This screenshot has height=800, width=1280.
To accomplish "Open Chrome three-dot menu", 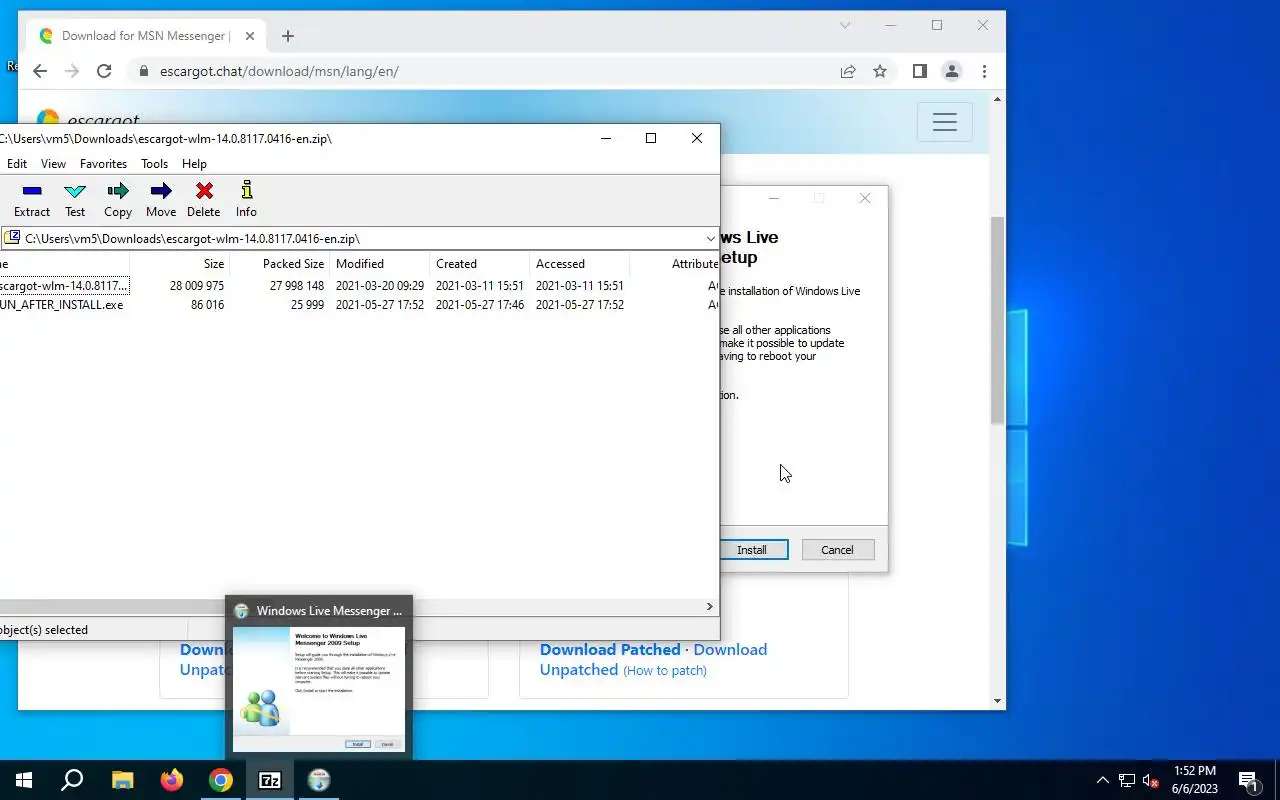I will 984,71.
